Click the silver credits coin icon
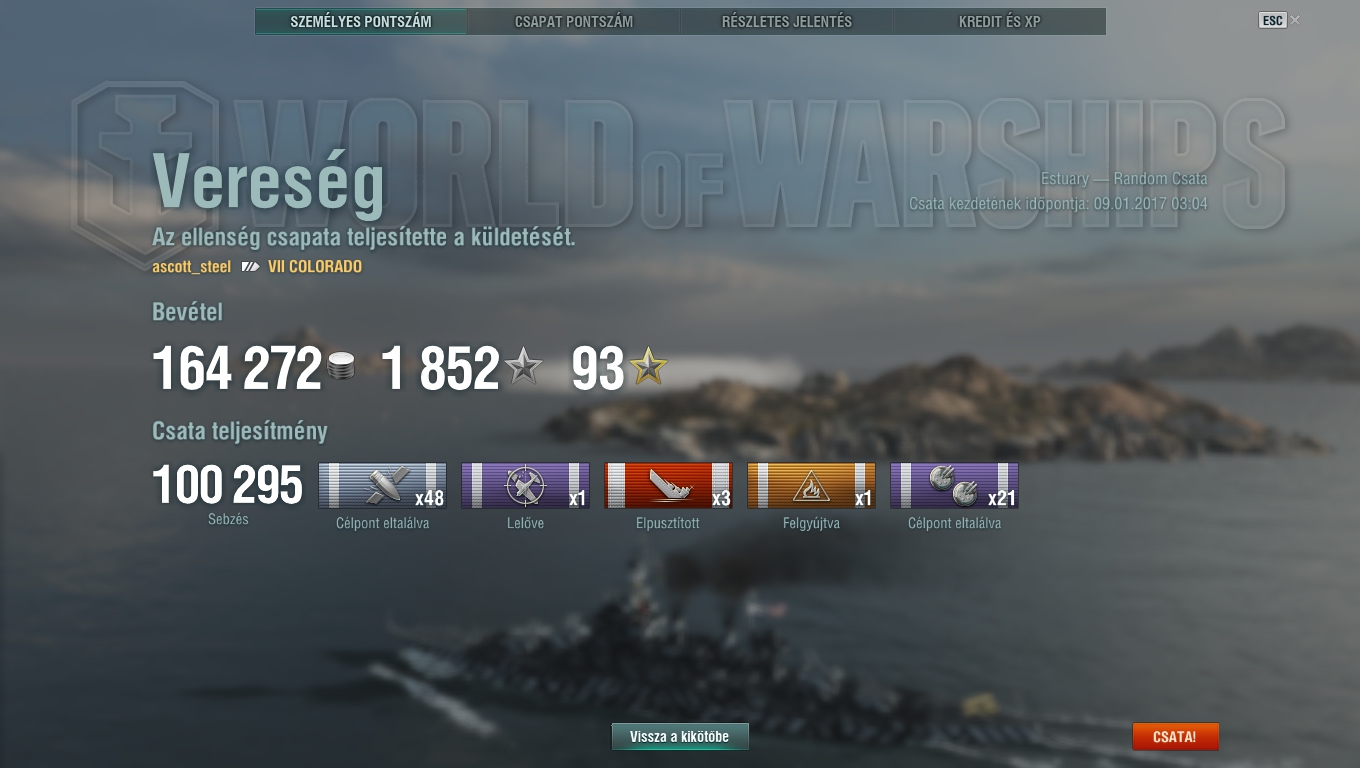The height and width of the screenshot is (768, 1360). [x=341, y=367]
